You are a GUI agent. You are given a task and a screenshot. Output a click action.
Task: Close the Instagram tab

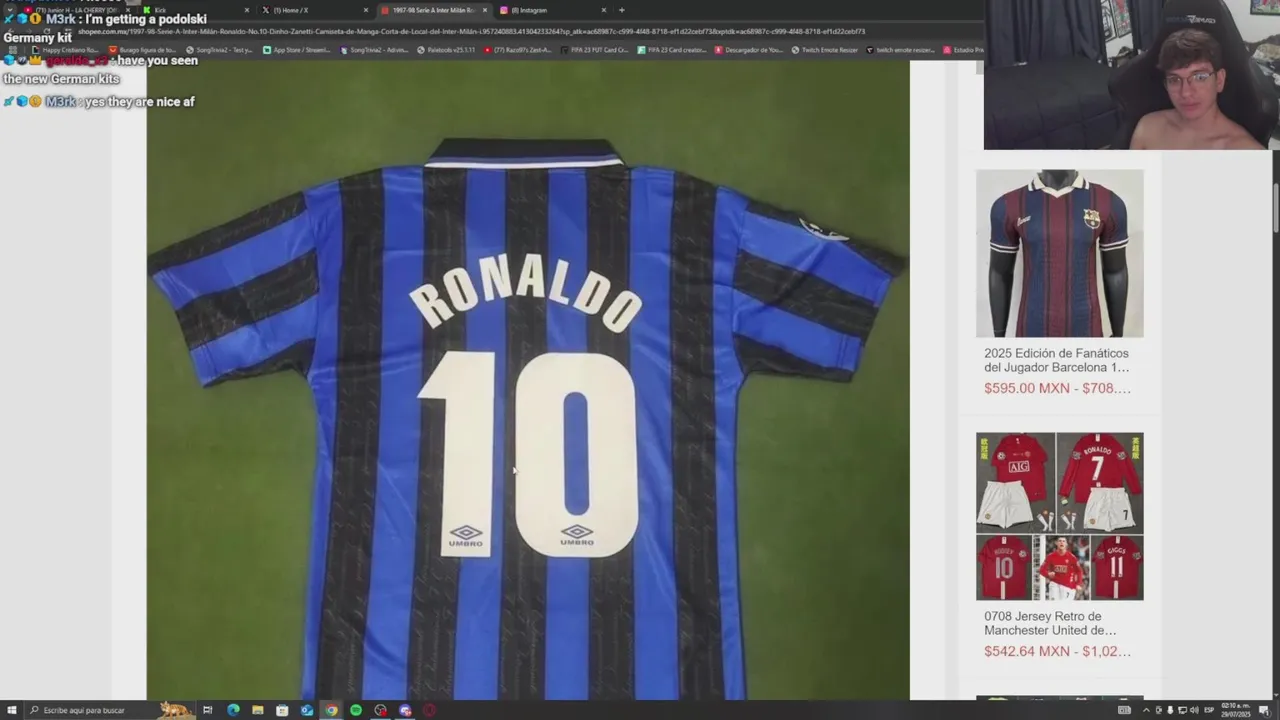(604, 10)
